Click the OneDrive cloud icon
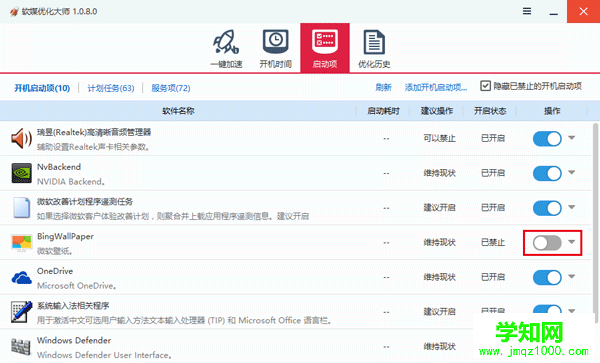This screenshot has width=600, height=363. tap(21, 277)
